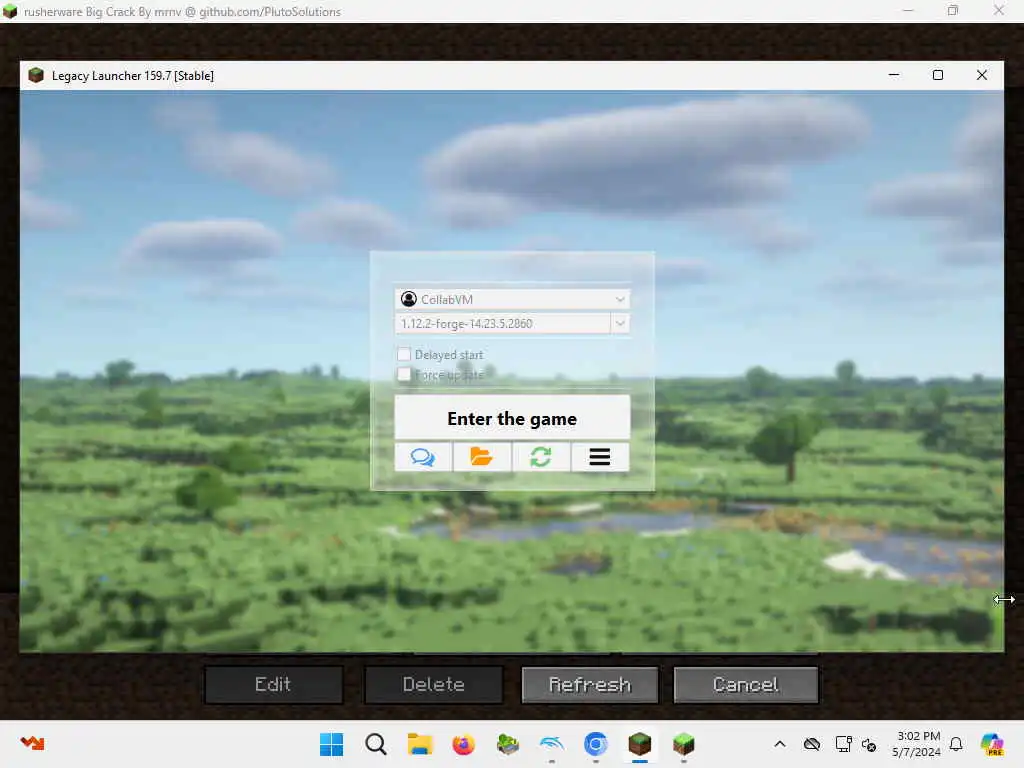Open the blue dolphin app in taskbar

pyautogui.click(x=552, y=744)
